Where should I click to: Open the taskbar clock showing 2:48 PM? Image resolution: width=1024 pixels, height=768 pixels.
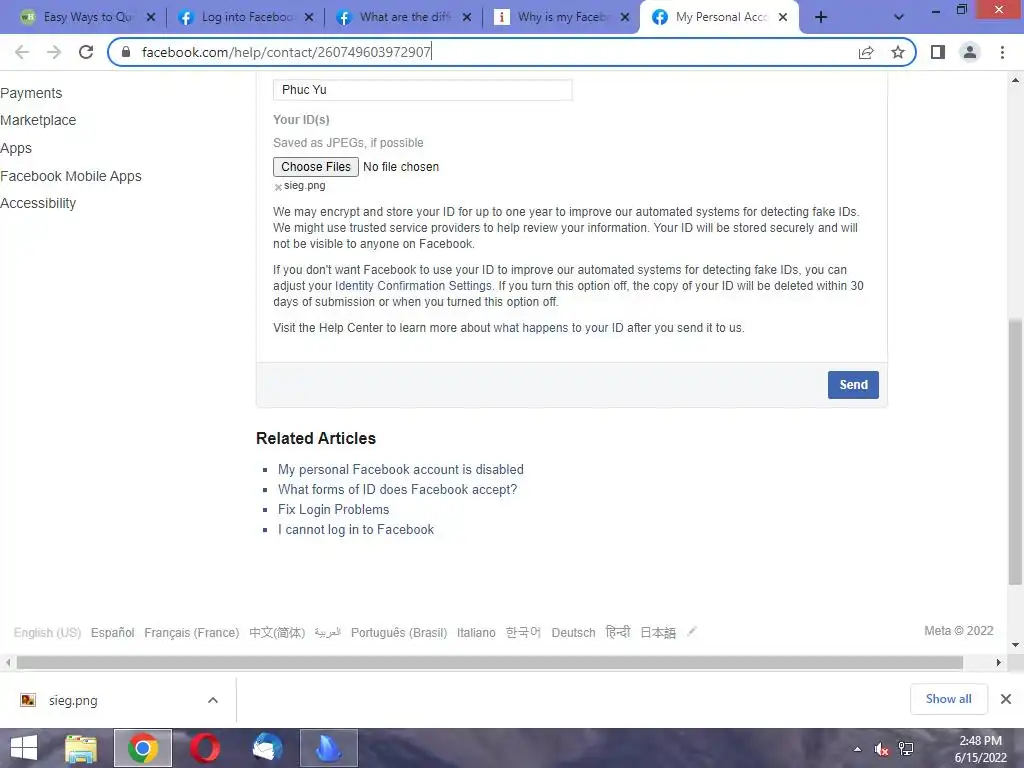980,749
